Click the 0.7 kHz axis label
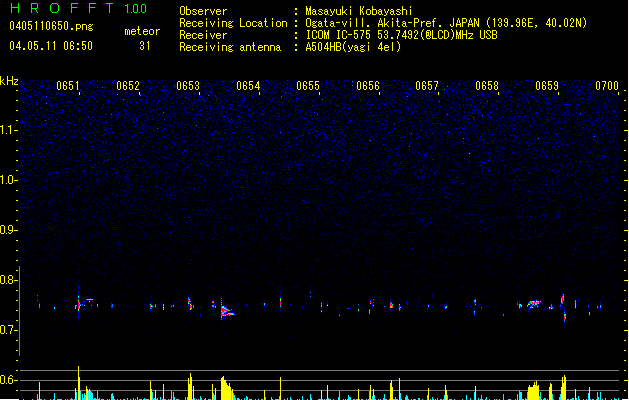The width and height of the screenshot is (629, 400). coord(8,330)
